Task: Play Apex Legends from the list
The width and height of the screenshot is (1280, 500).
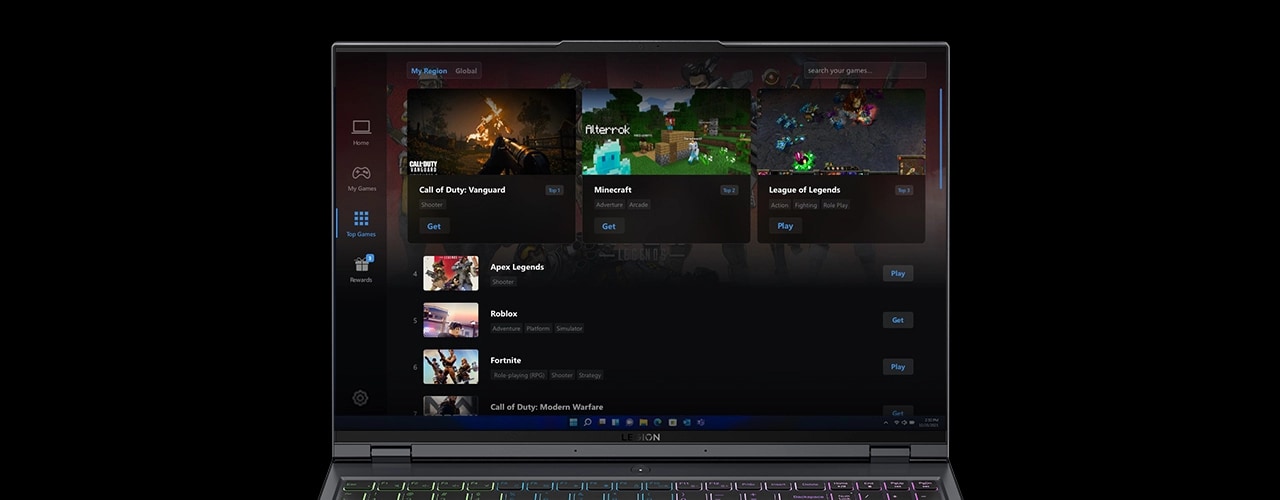Action: (x=898, y=273)
